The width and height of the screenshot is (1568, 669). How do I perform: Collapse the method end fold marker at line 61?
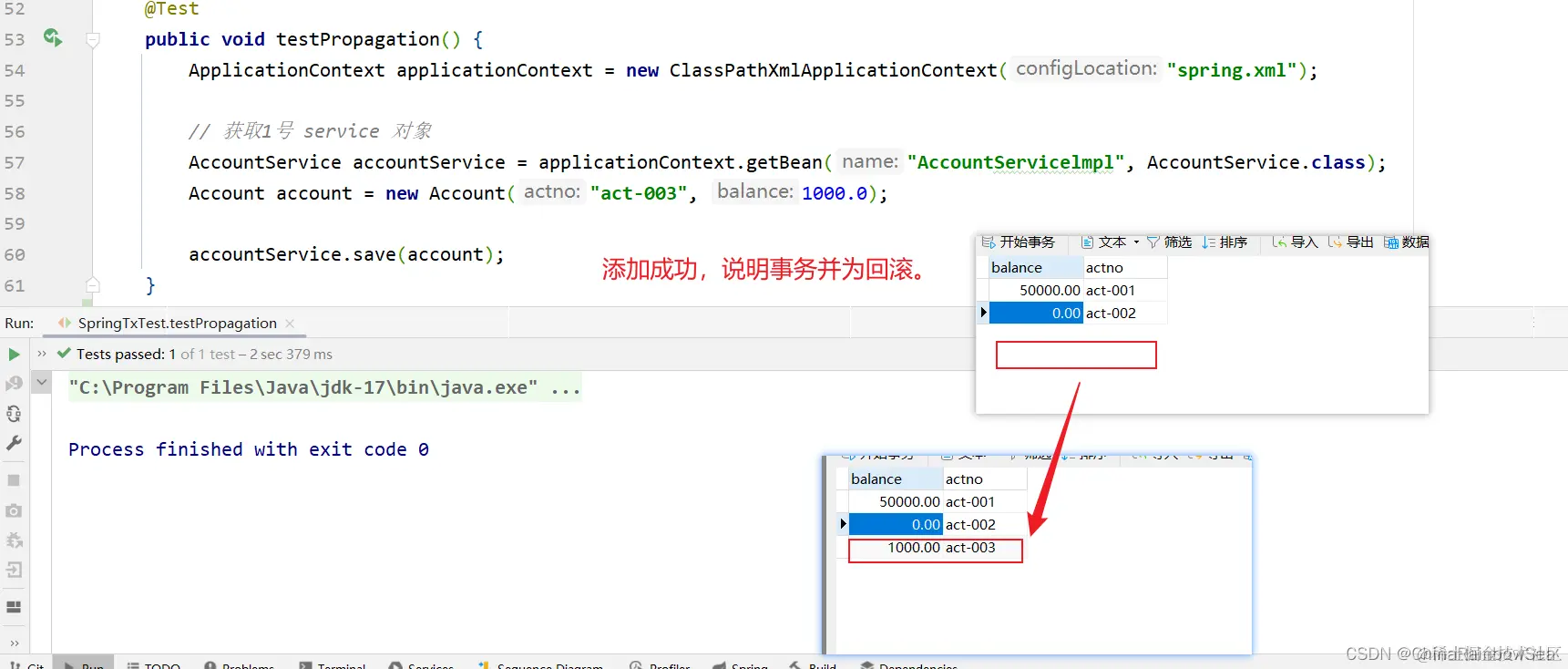pyautogui.click(x=92, y=284)
